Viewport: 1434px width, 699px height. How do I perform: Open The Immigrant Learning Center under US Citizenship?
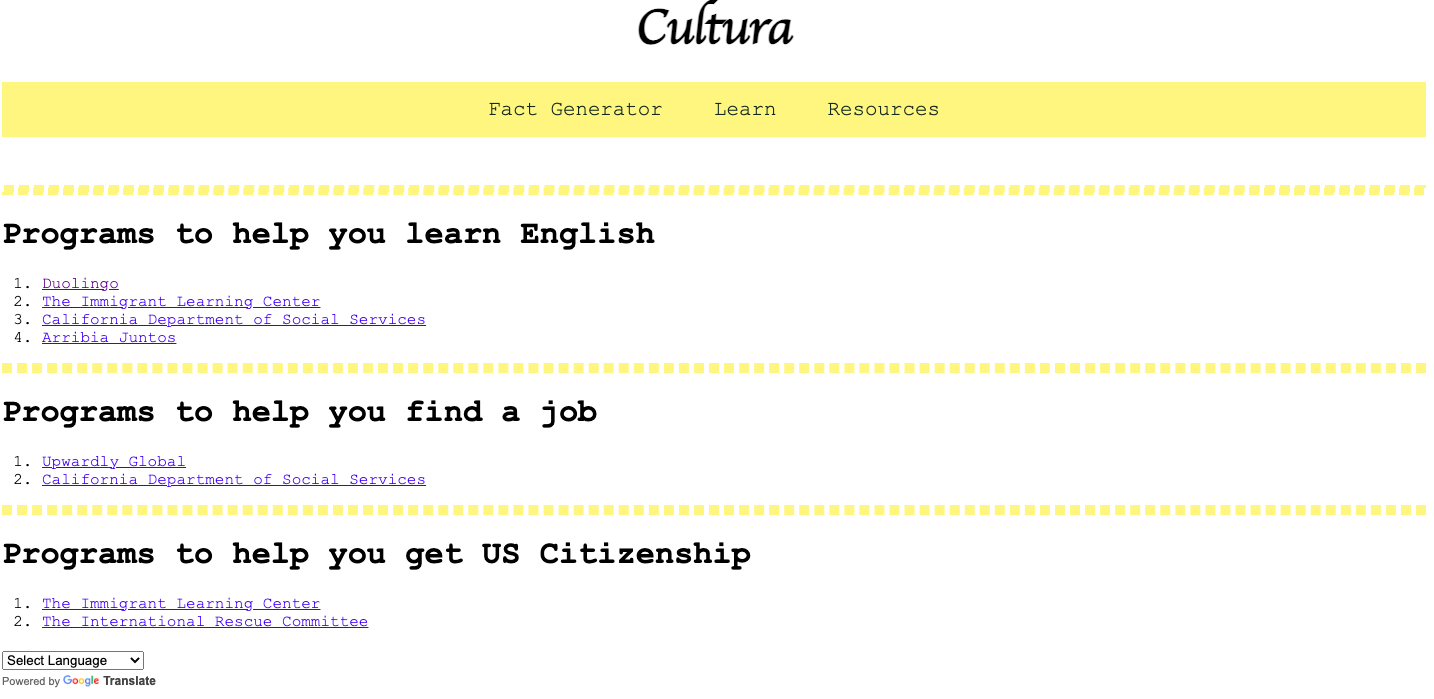(x=181, y=604)
